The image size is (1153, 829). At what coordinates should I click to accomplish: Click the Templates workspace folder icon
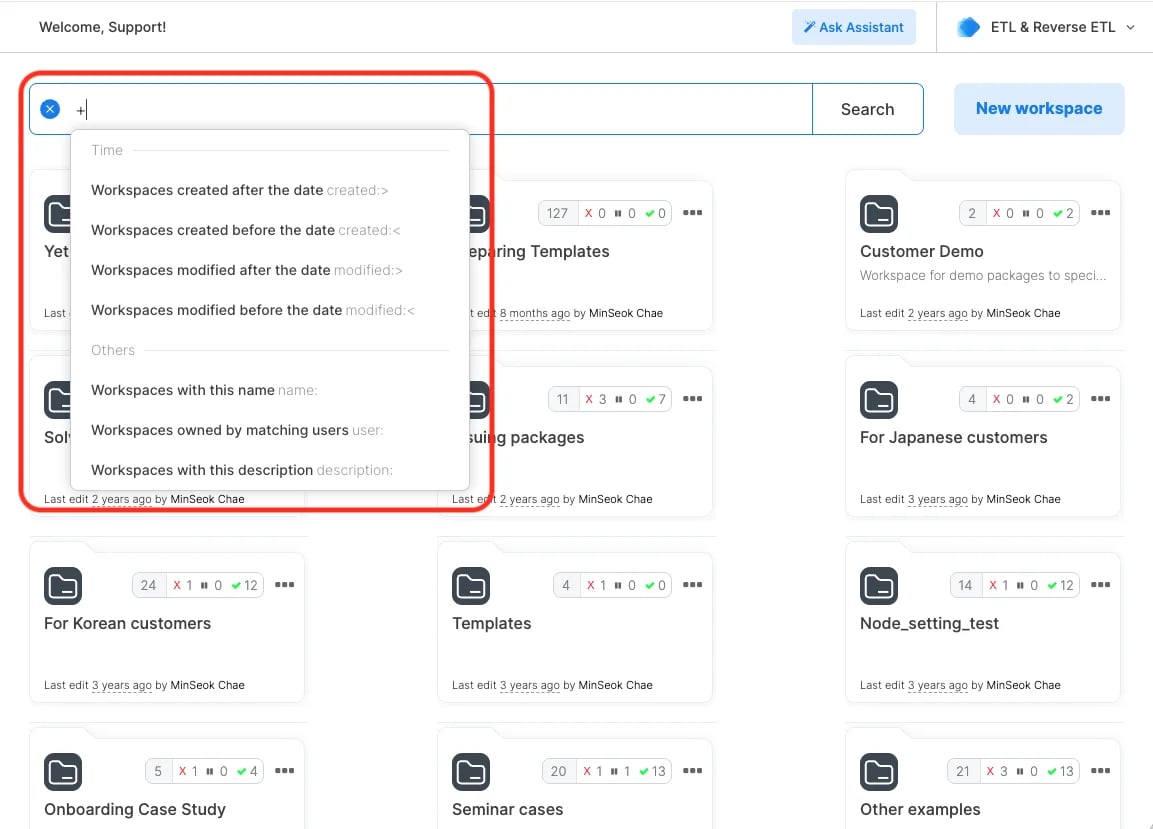[x=471, y=586]
